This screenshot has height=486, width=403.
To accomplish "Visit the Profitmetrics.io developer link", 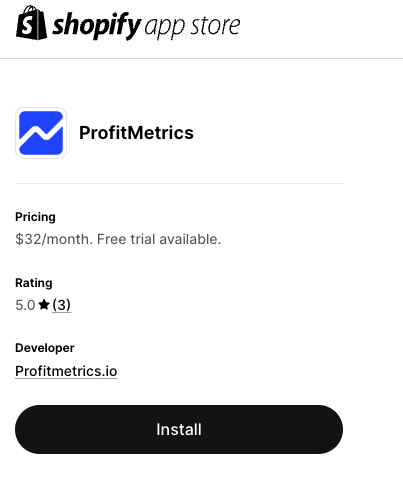I will coord(66,371).
